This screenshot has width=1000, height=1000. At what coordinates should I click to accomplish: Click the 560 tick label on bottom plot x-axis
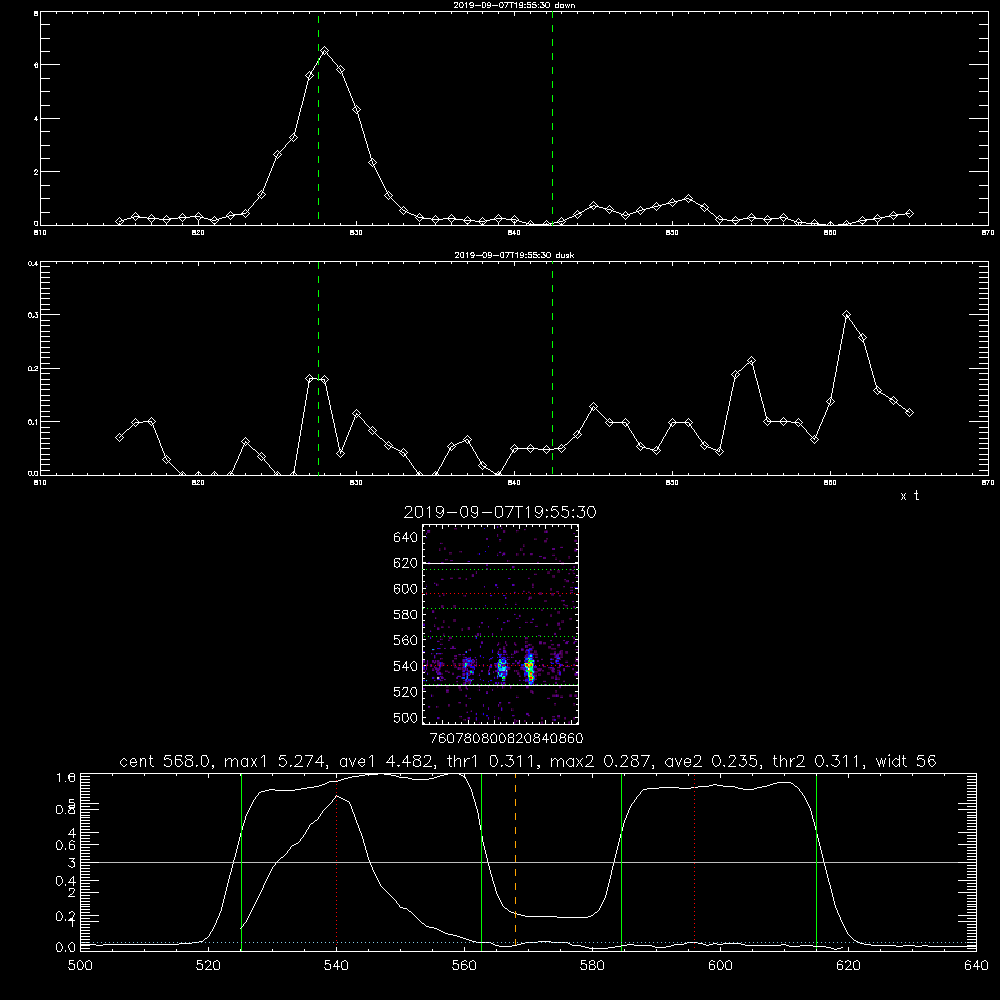click(x=464, y=966)
